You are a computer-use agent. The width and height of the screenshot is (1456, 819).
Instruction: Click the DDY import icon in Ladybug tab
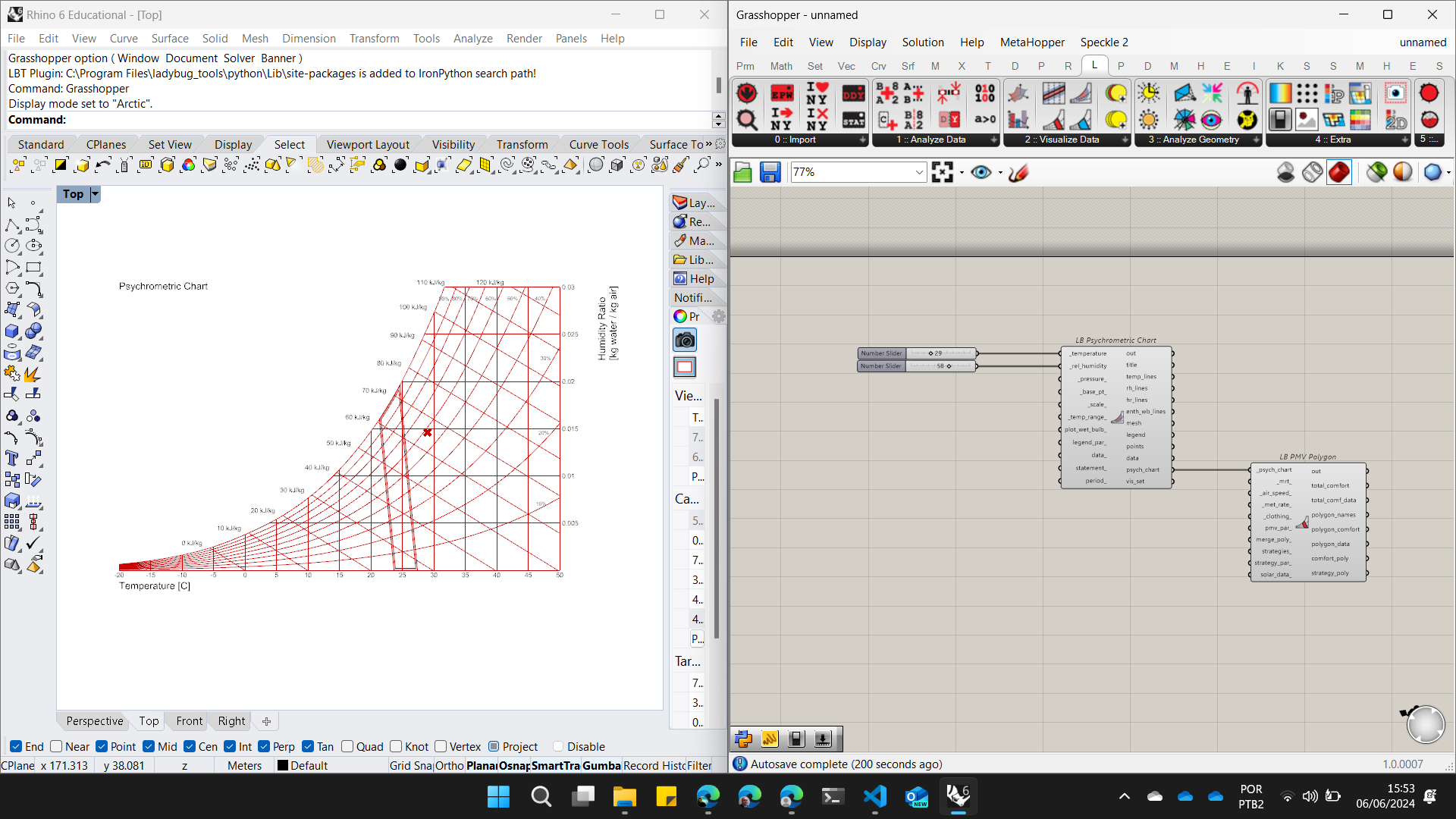tap(853, 93)
